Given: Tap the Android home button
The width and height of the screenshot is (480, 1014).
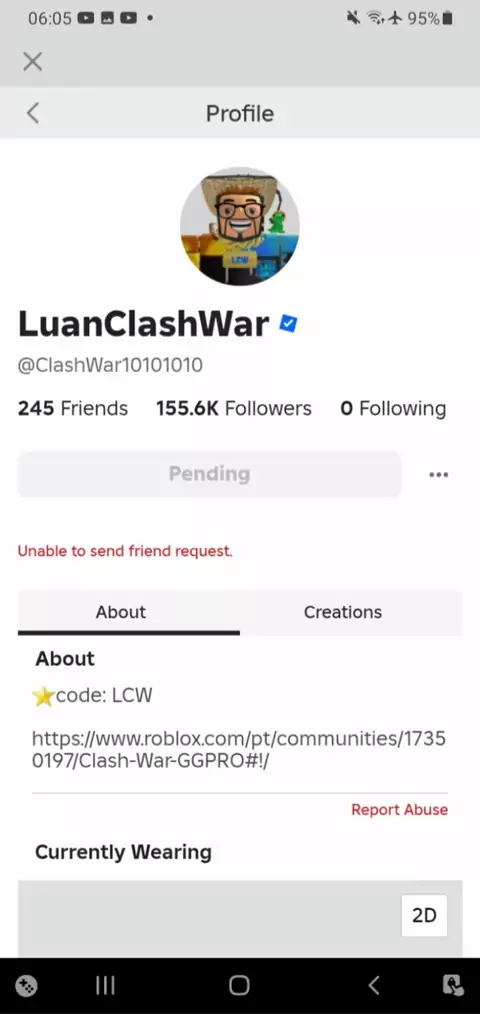Looking at the screenshot, I should 239,985.
